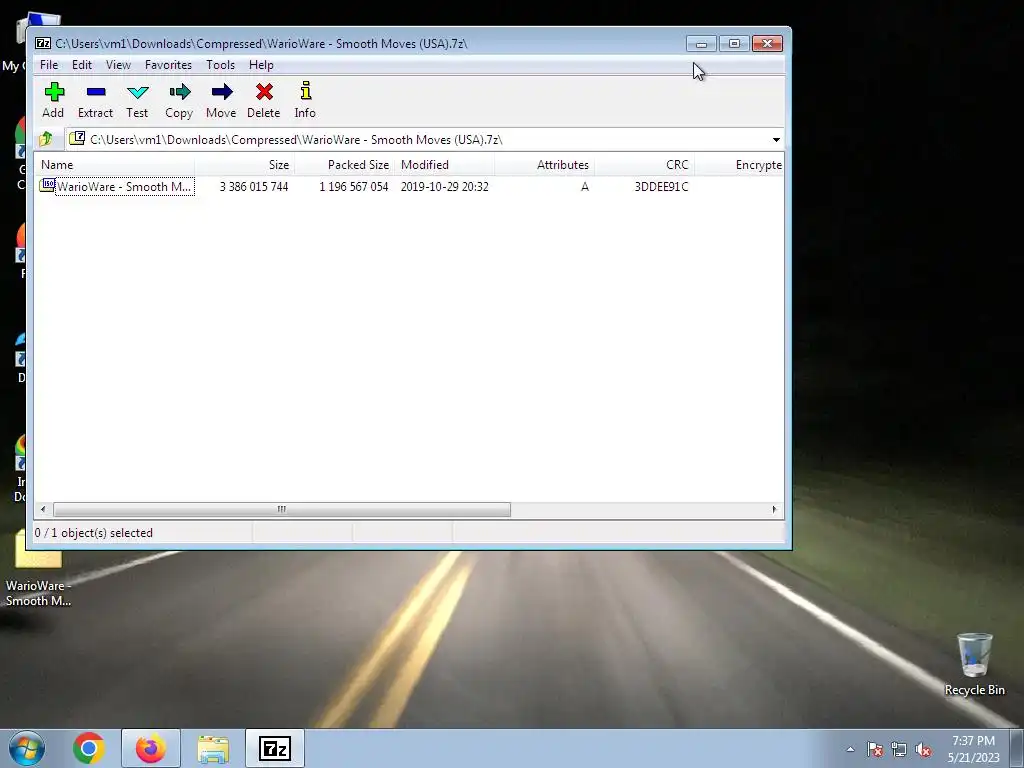
Task: Show hidden system tray icons
Action: tap(850, 749)
